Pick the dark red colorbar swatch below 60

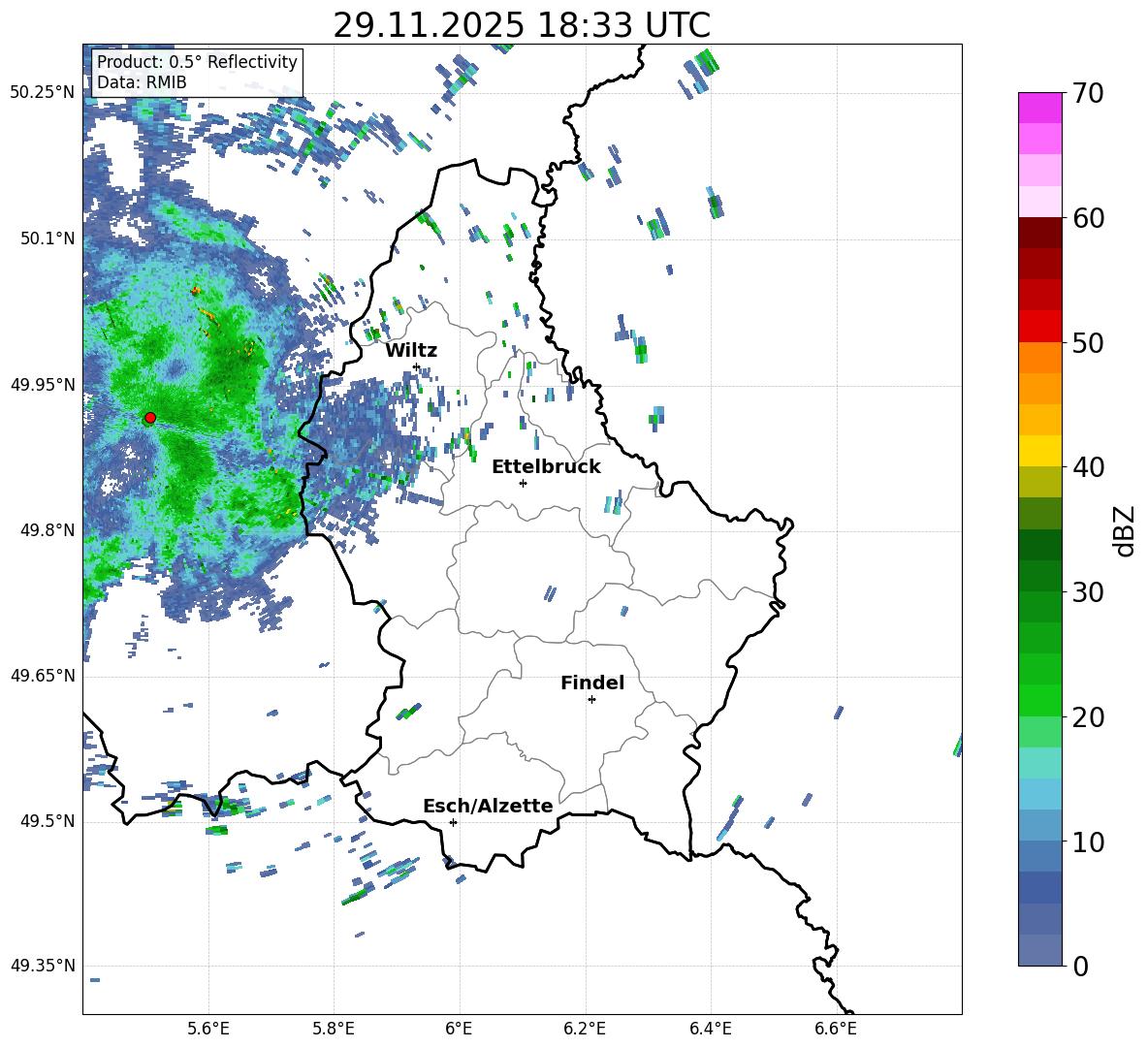point(1039,233)
